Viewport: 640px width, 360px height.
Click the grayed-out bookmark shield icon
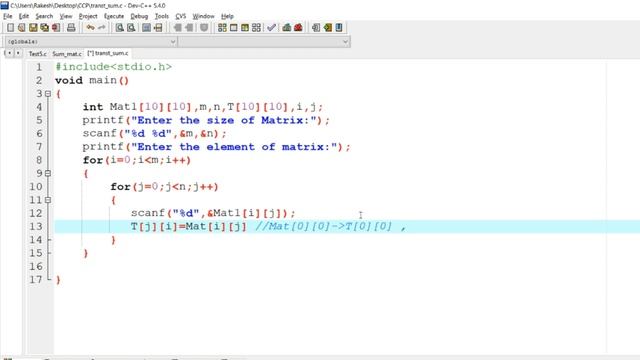point(204,28)
